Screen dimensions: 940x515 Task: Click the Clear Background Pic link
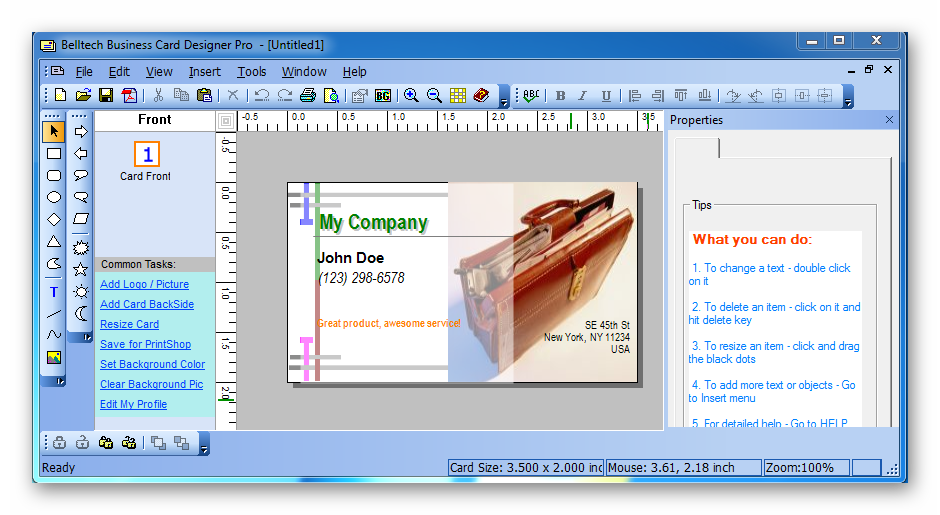pos(152,384)
